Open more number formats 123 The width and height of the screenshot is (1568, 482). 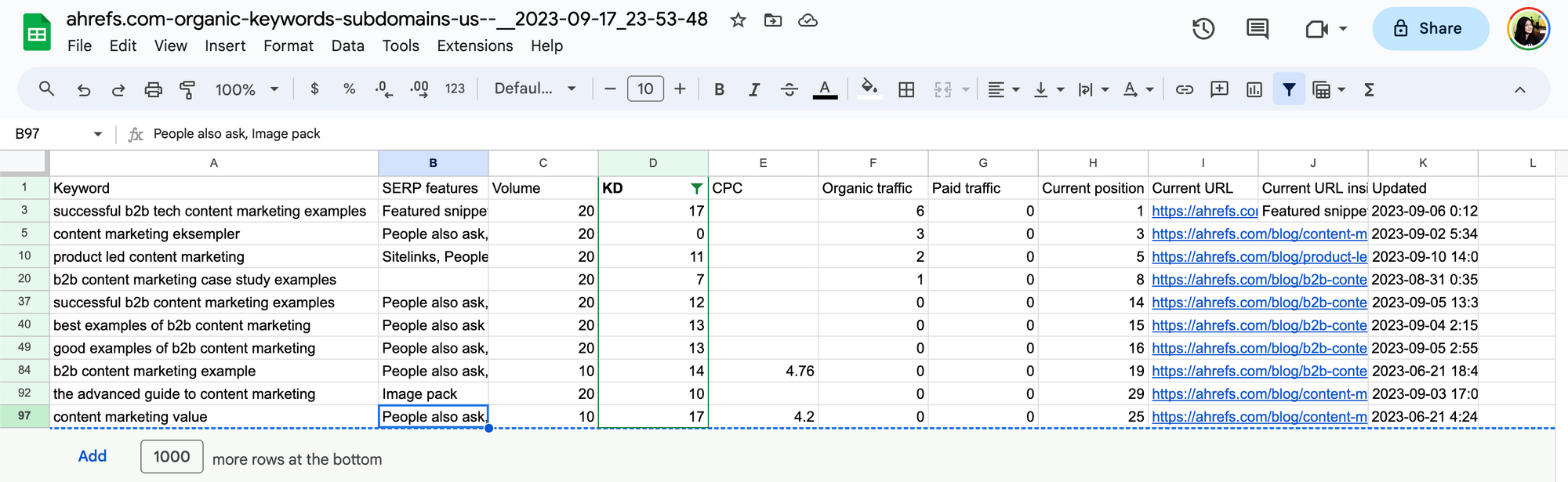(x=455, y=89)
